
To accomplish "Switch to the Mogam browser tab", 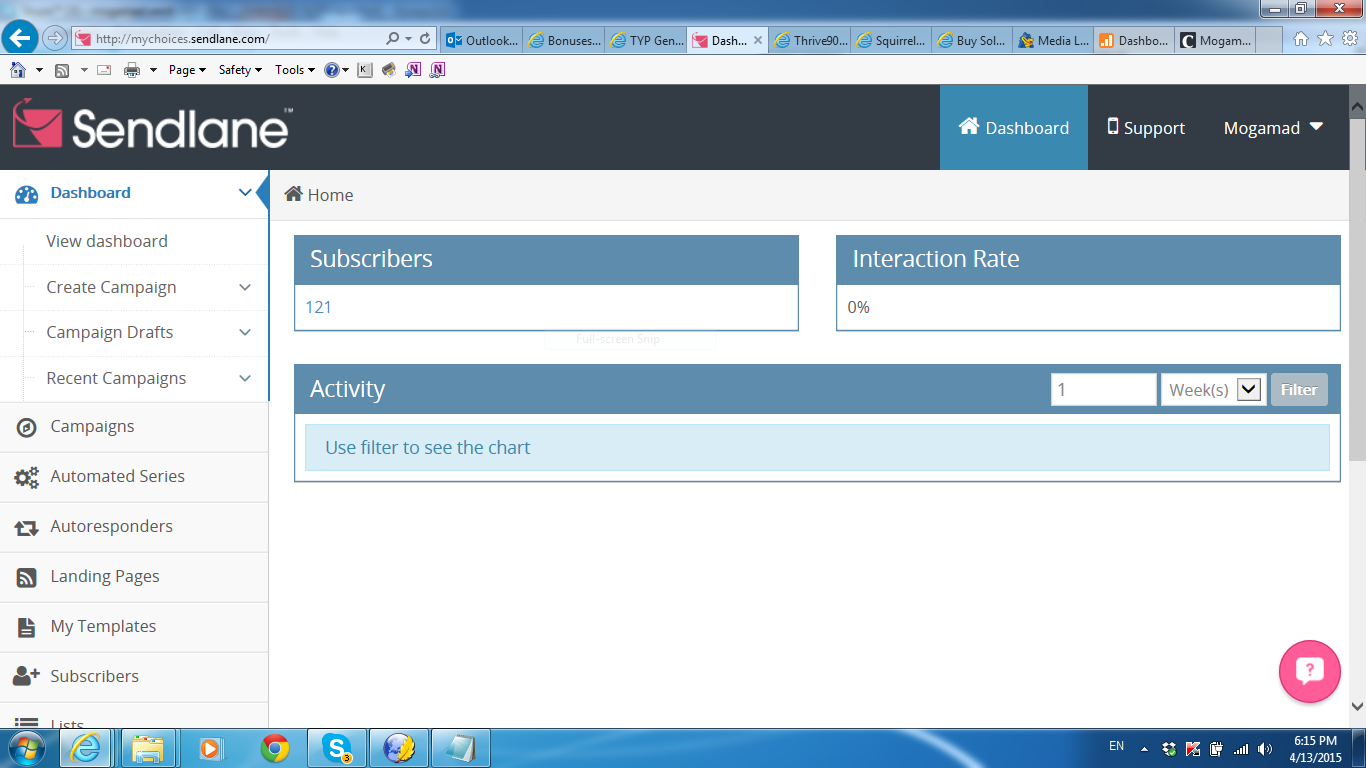I will pos(1216,40).
